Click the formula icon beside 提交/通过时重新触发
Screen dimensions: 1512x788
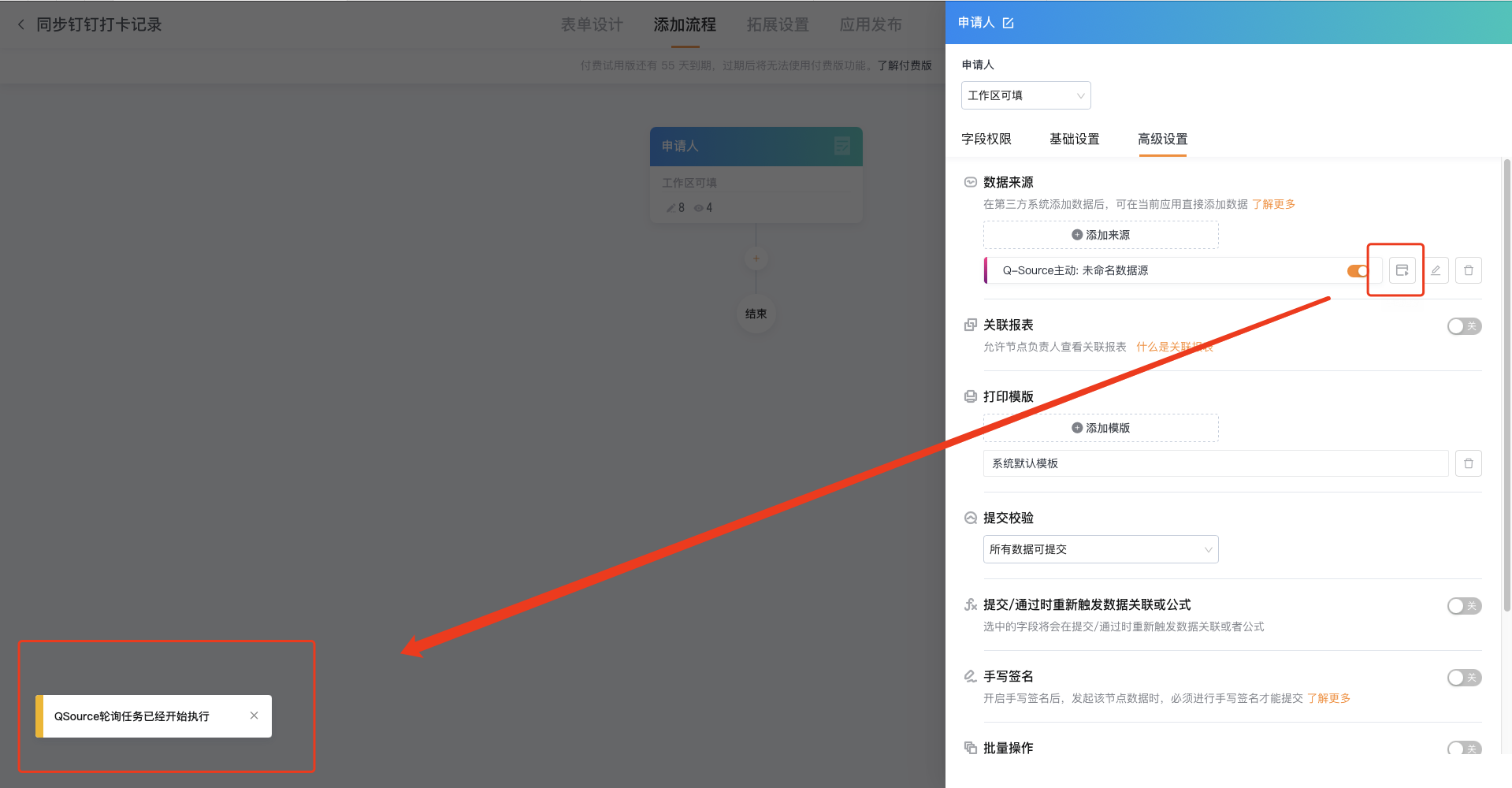[x=971, y=604]
